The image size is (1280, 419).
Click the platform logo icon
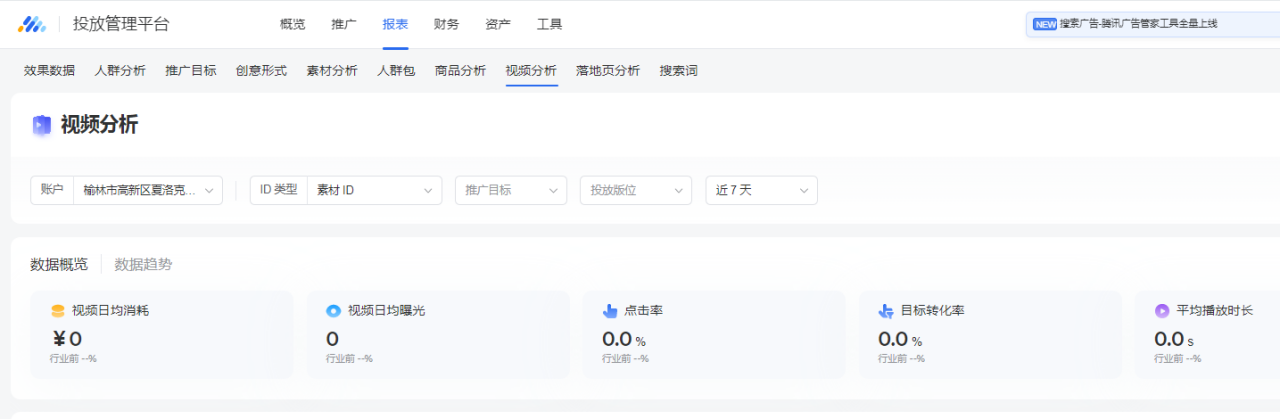pos(32,24)
